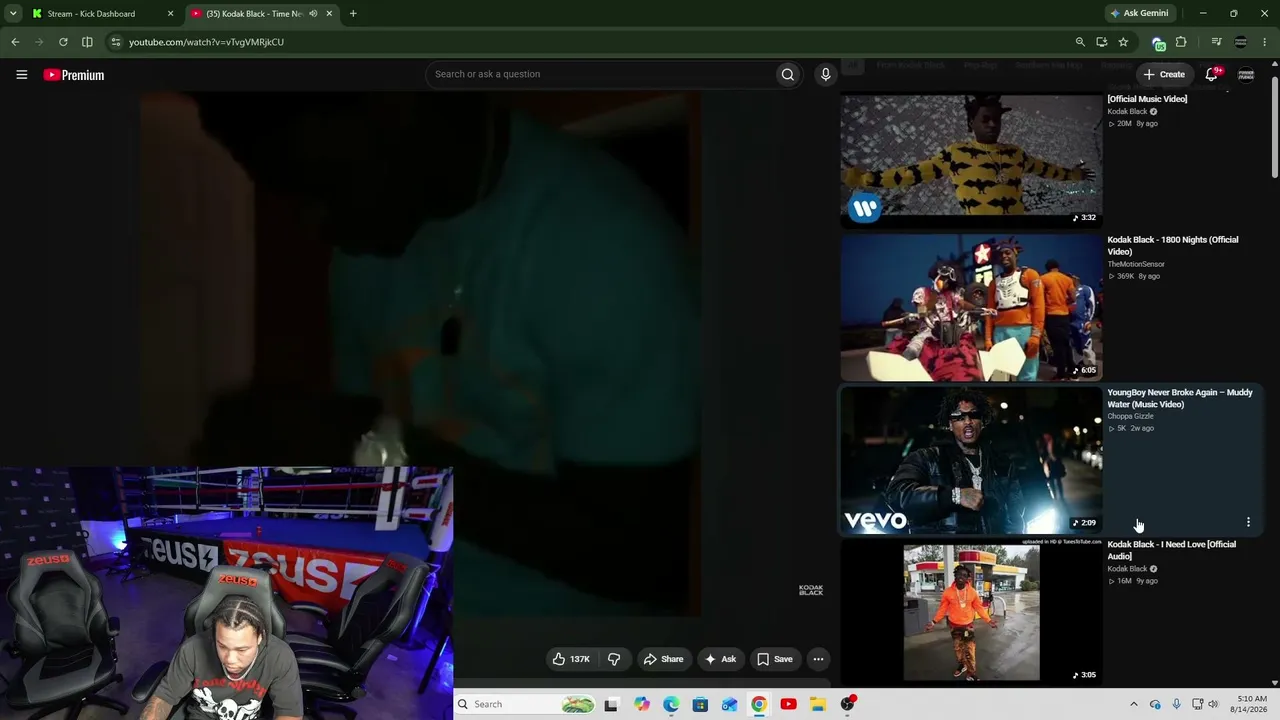This screenshot has height=720, width=1280.
Task: Open Microsoft Edge from the taskbar
Action: click(671, 704)
